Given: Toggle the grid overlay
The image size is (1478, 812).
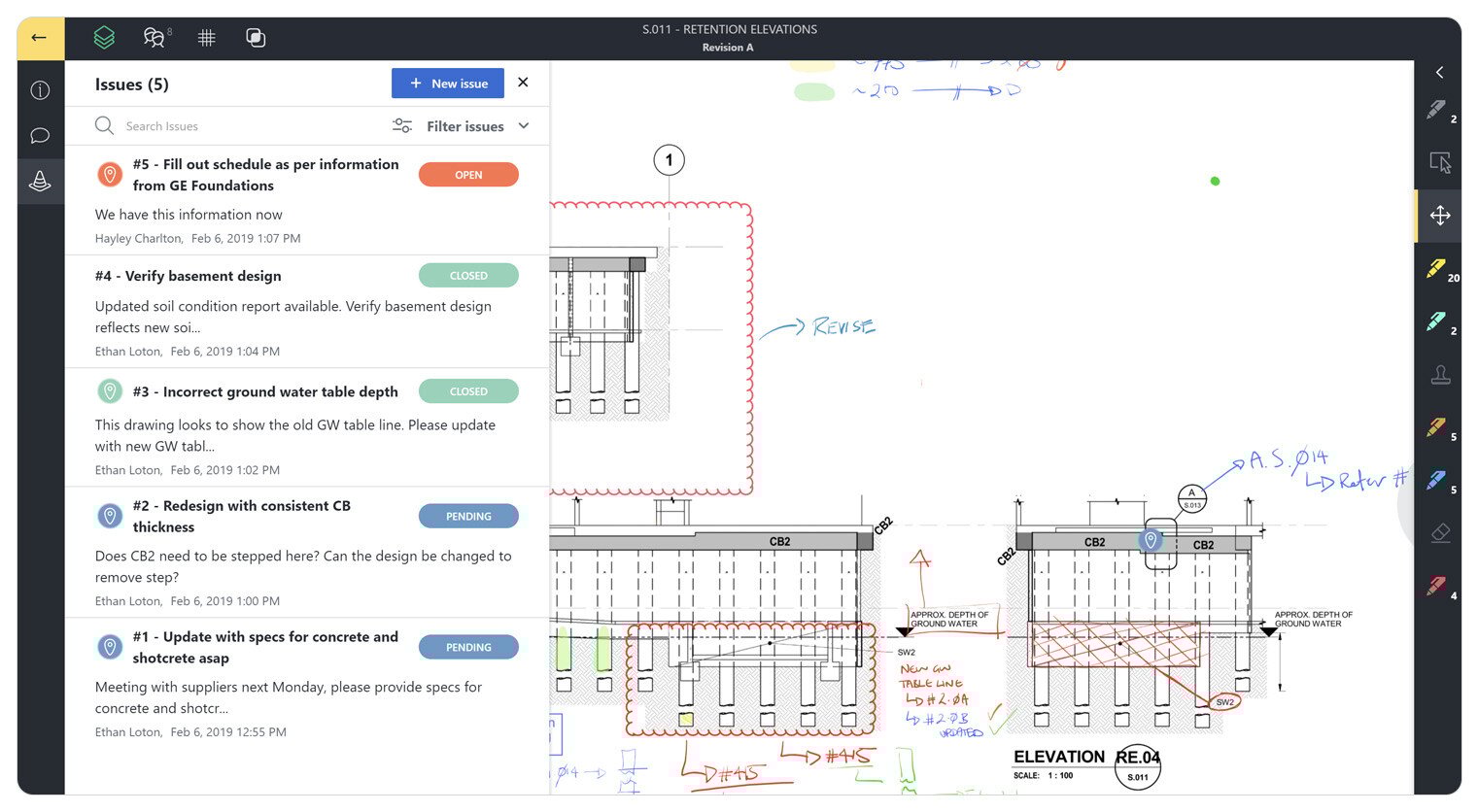Looking at the screenshot, I should (206, 37).
